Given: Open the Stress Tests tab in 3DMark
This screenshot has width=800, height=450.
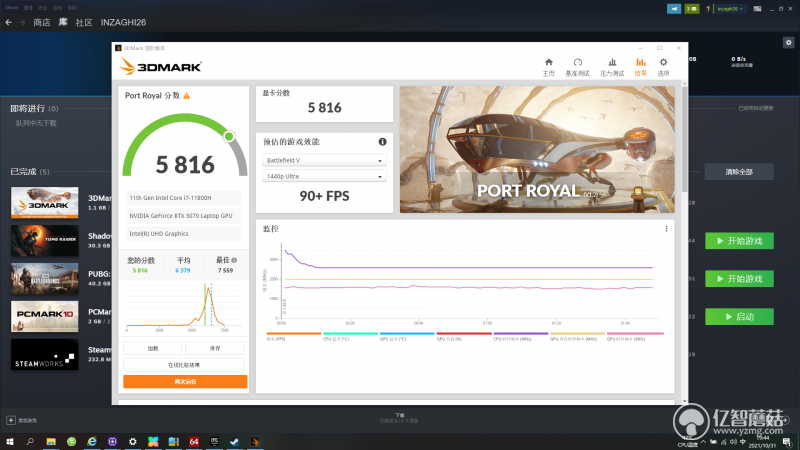Looking at the screenshot, I should coord(612,67).
